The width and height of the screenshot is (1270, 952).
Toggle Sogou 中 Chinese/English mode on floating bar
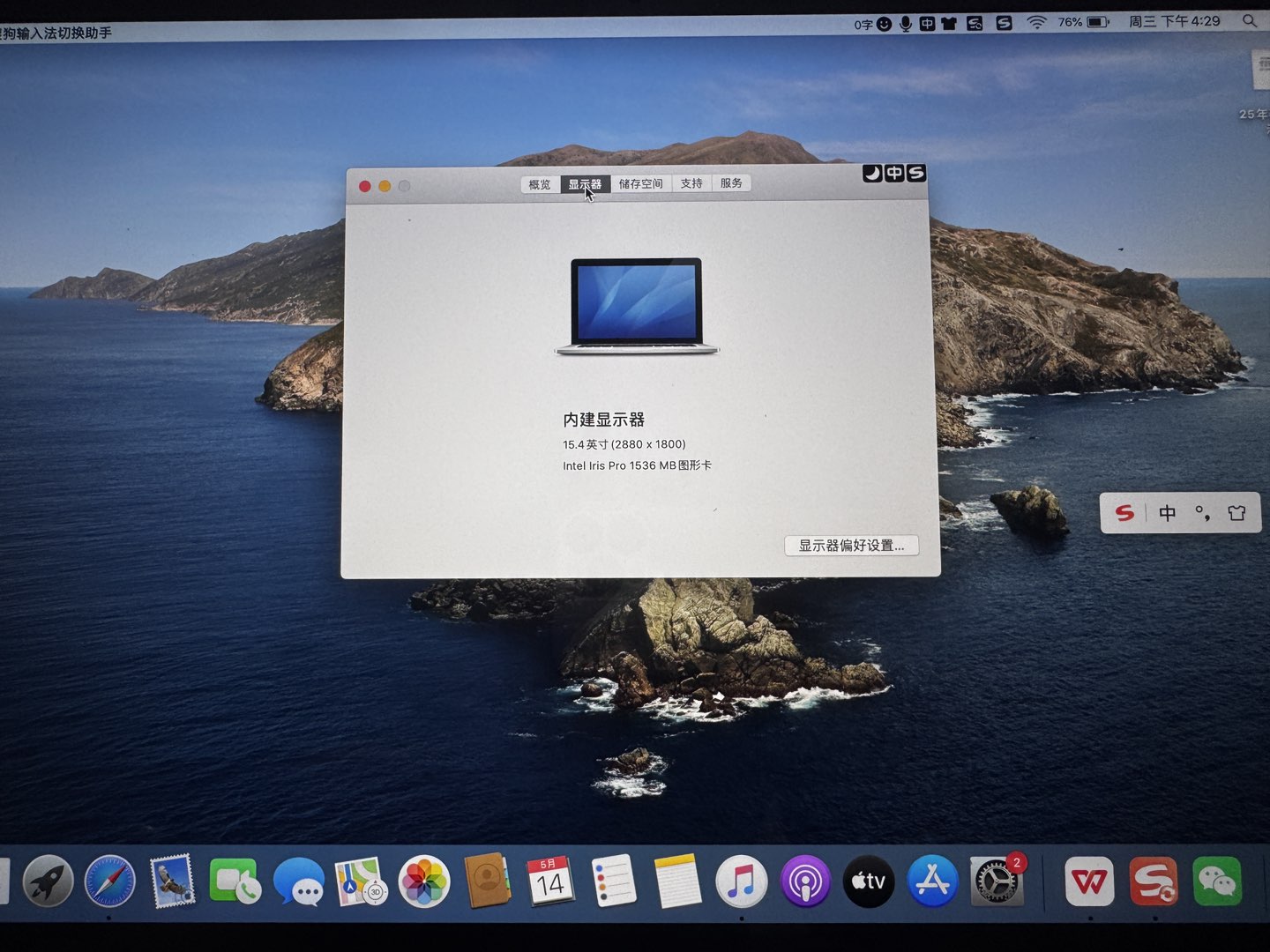click(1167, 513)
